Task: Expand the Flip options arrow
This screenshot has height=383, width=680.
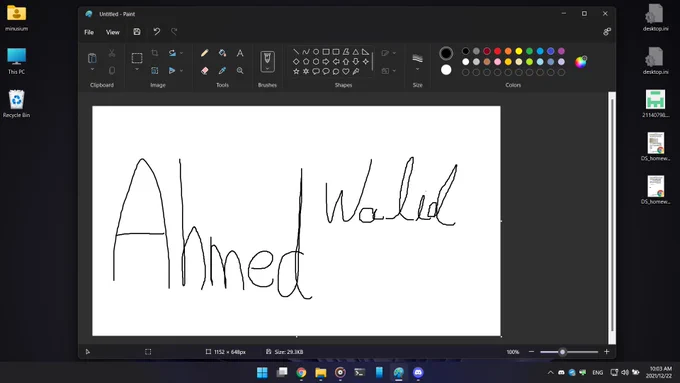Action: (x=181, y=70)
